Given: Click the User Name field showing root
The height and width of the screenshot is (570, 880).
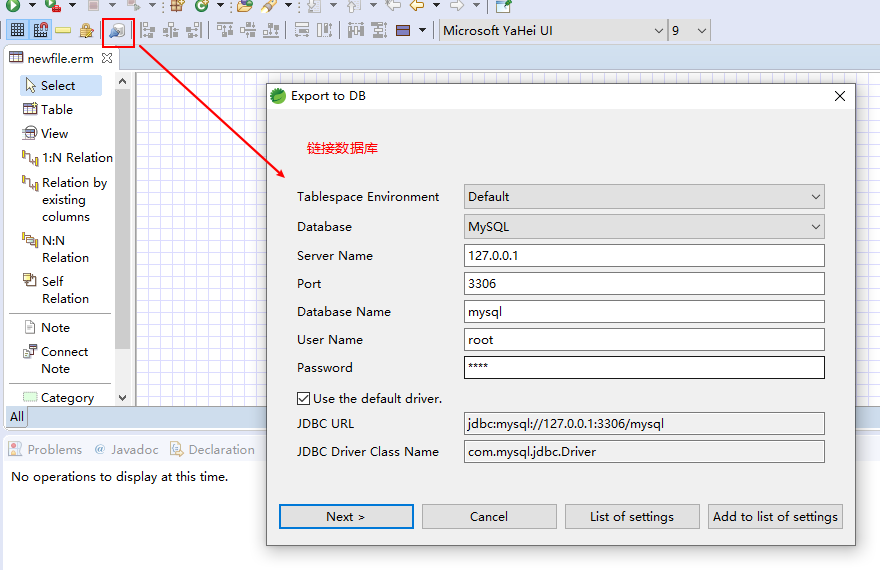Looking at the screenshot, I should coord(644,339).
